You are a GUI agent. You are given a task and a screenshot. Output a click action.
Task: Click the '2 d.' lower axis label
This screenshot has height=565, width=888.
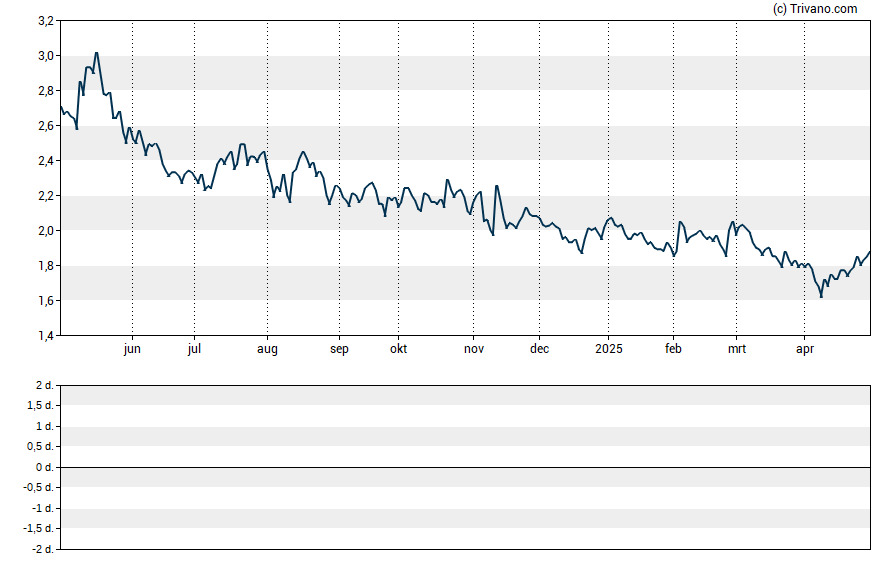(45, 386)
